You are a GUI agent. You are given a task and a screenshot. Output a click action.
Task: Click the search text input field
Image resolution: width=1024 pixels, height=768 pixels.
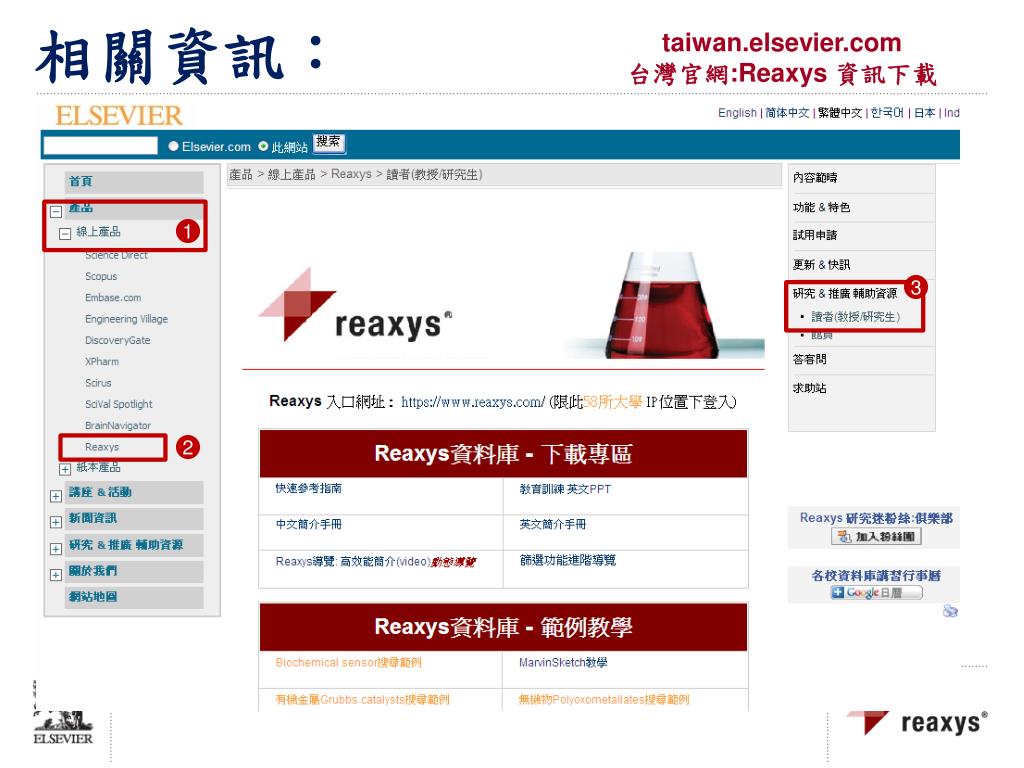(100, 146)
